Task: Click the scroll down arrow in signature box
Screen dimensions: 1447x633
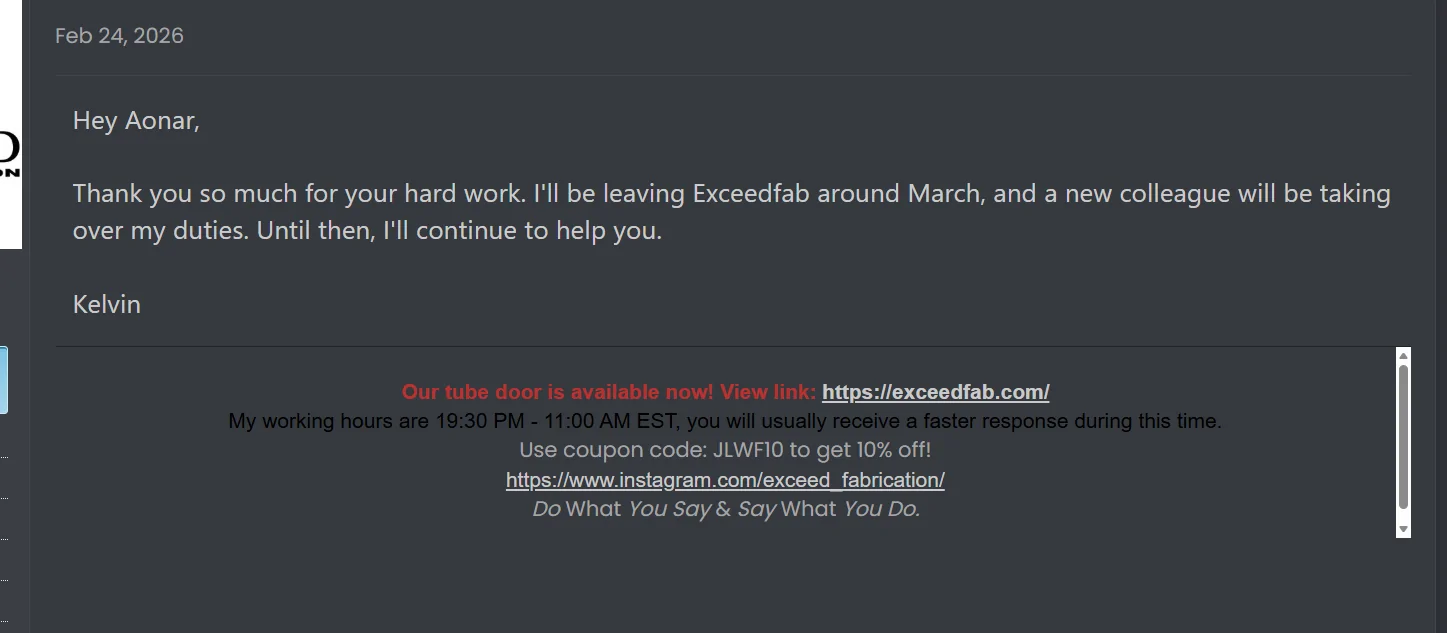Action: [x=1403, y=529]
